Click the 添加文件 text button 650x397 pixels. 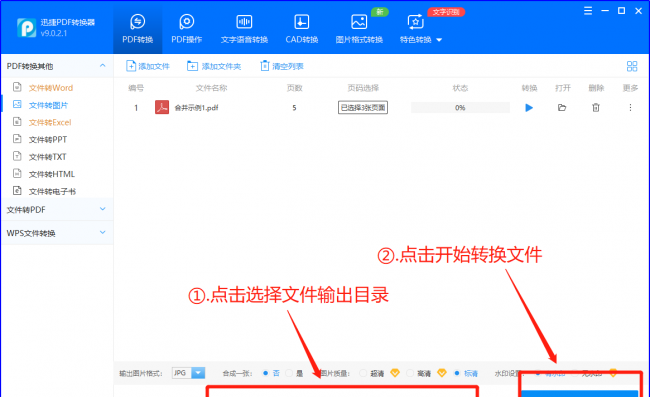click(x=154, y=66)
